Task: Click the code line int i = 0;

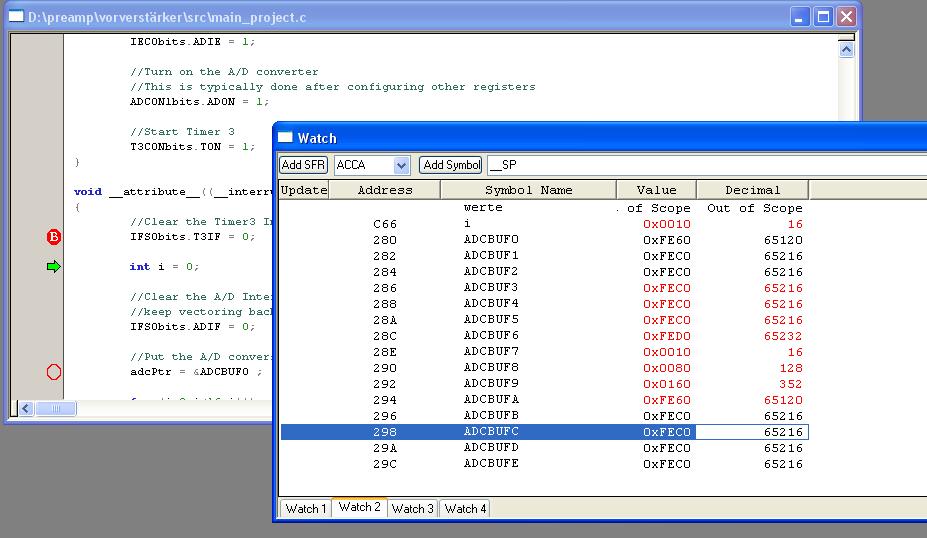Action: (x=164, y=267)
